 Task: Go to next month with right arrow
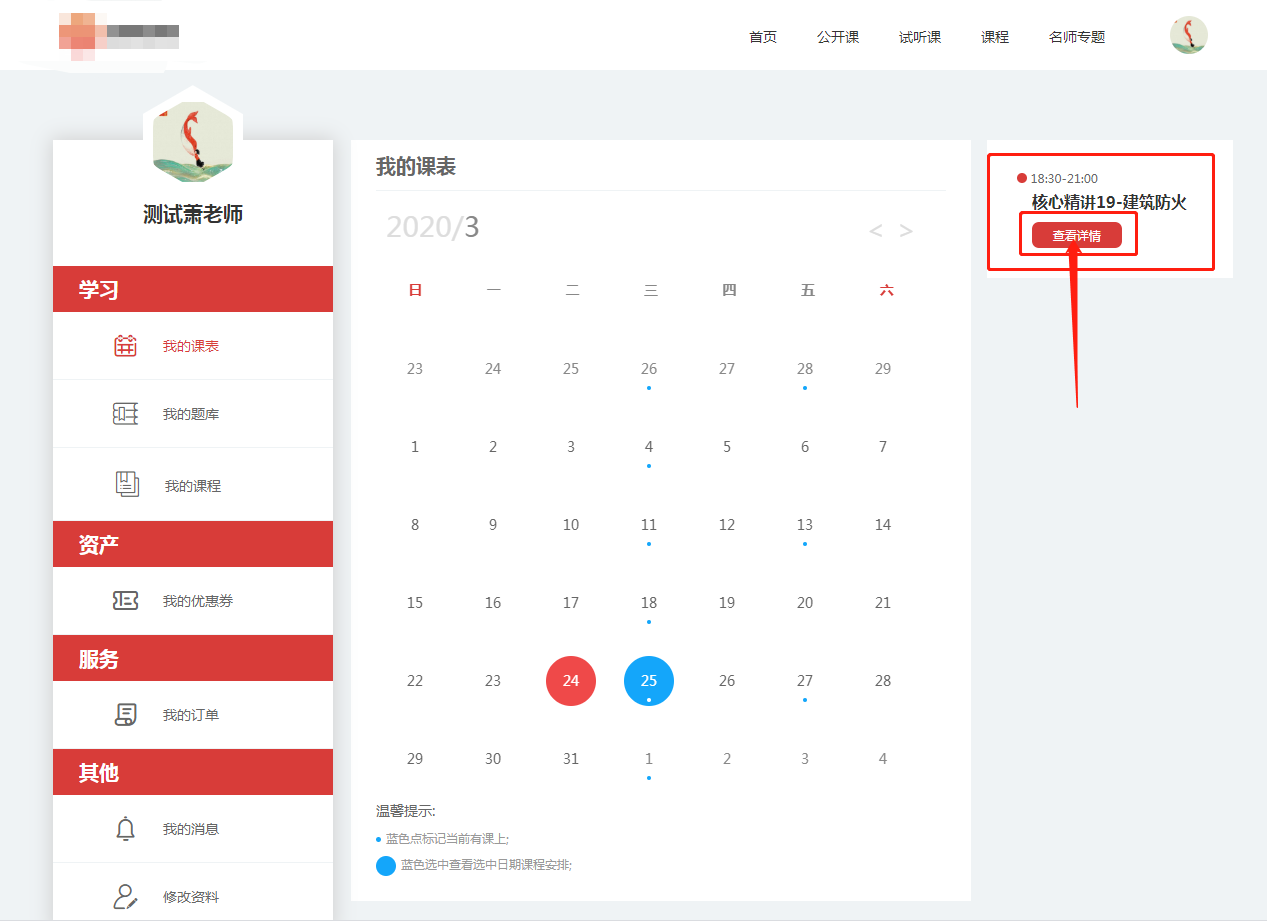906,230
